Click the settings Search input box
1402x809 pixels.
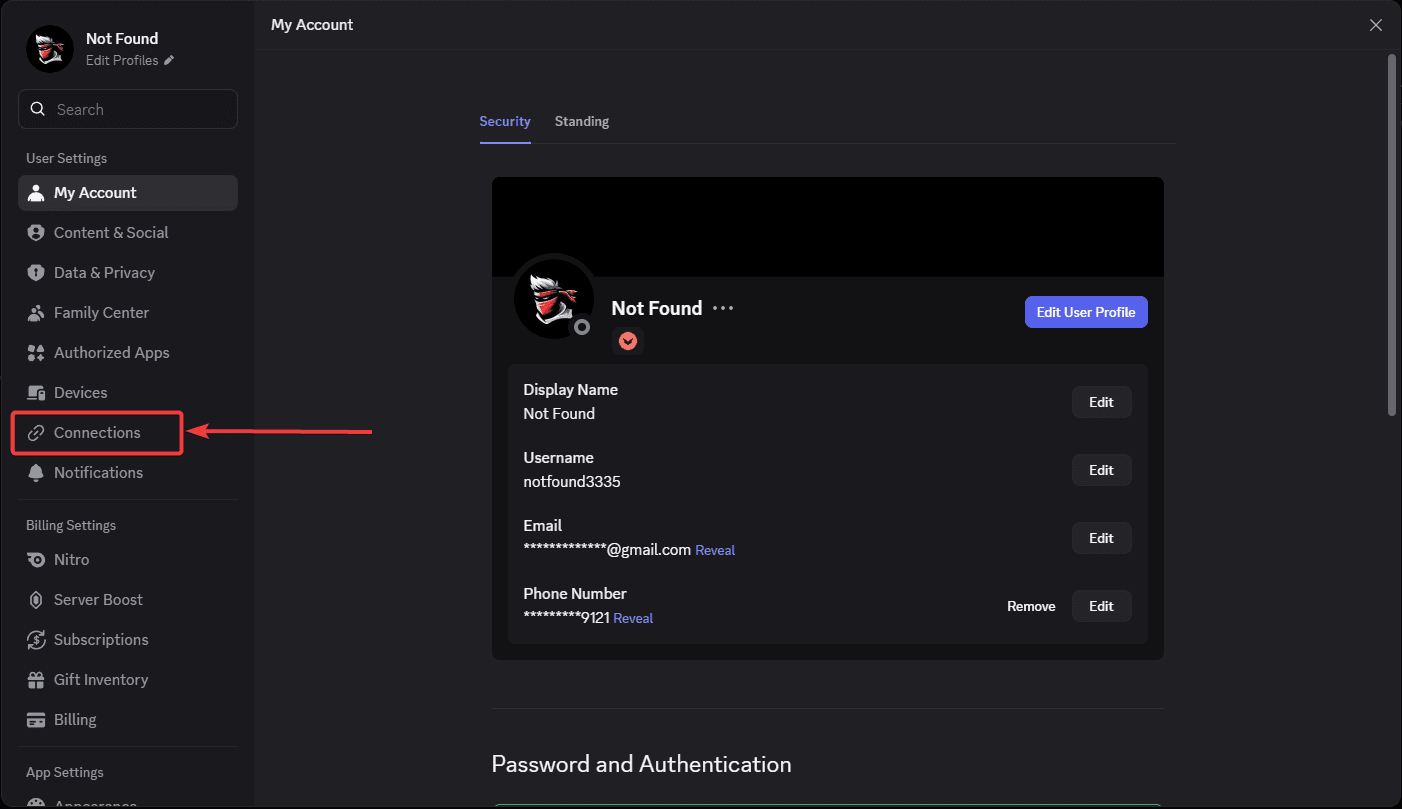(x=128, y=109)
